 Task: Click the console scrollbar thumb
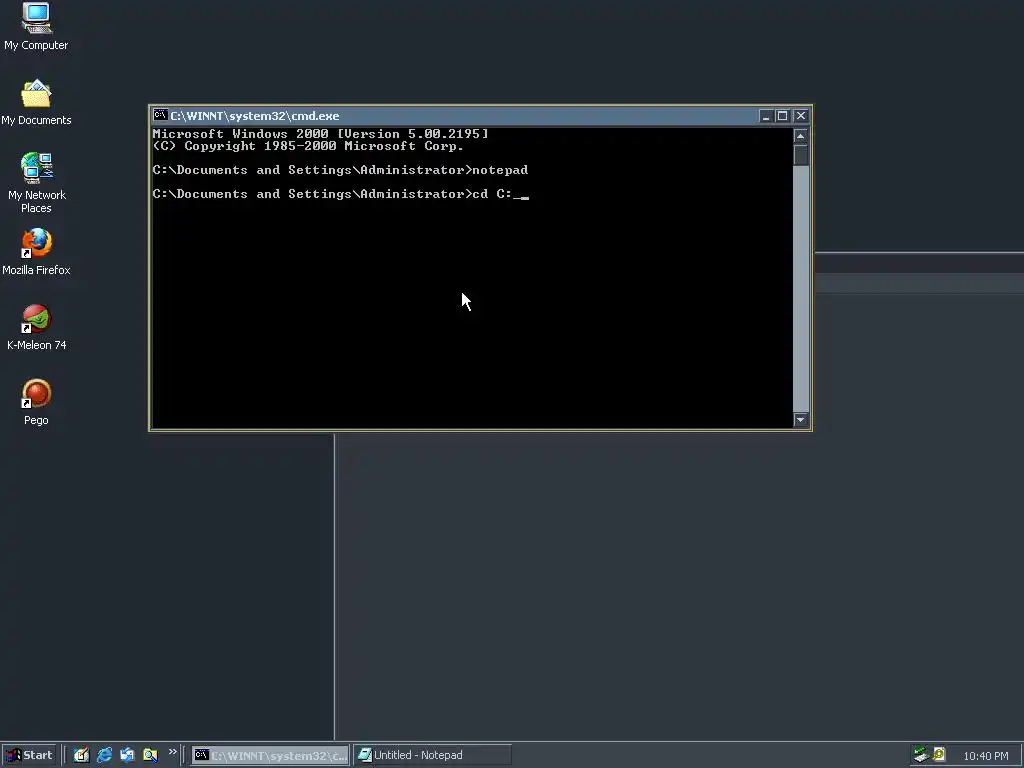click(801, 155)
